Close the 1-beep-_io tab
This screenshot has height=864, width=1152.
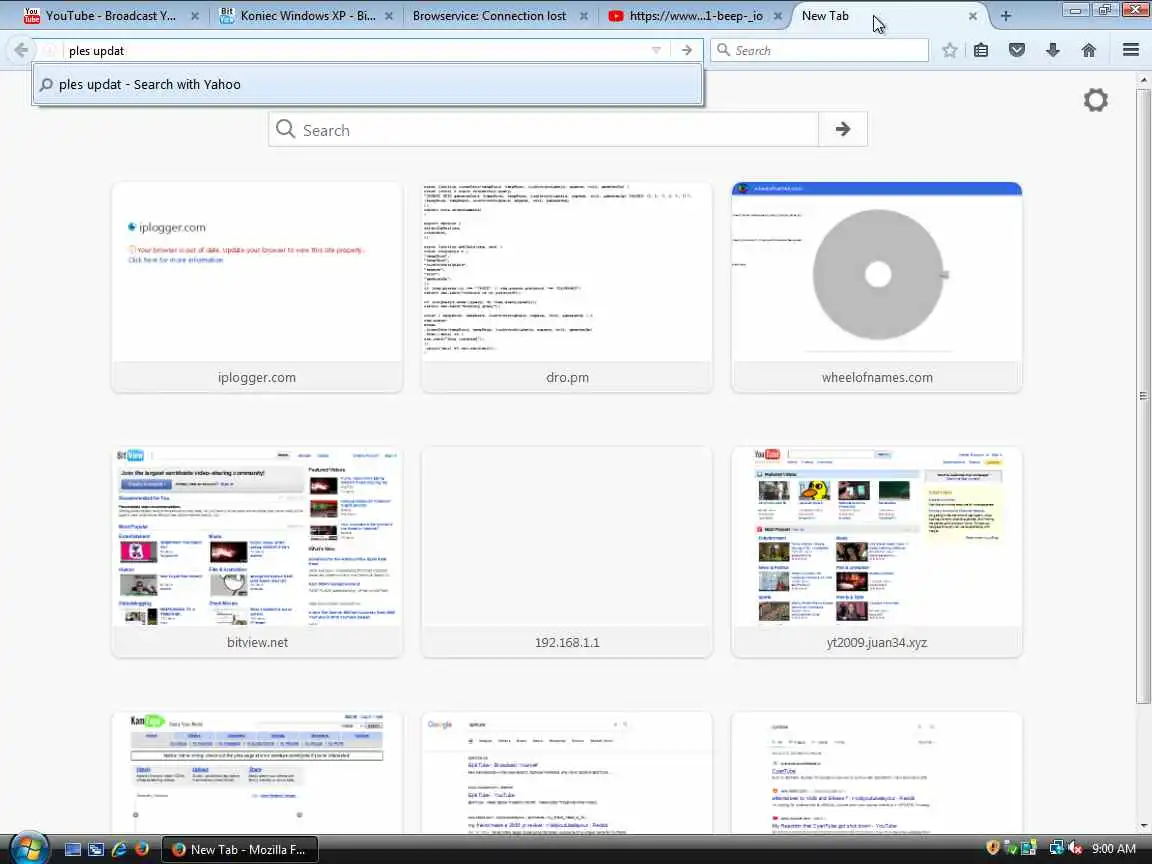[777, 16]
